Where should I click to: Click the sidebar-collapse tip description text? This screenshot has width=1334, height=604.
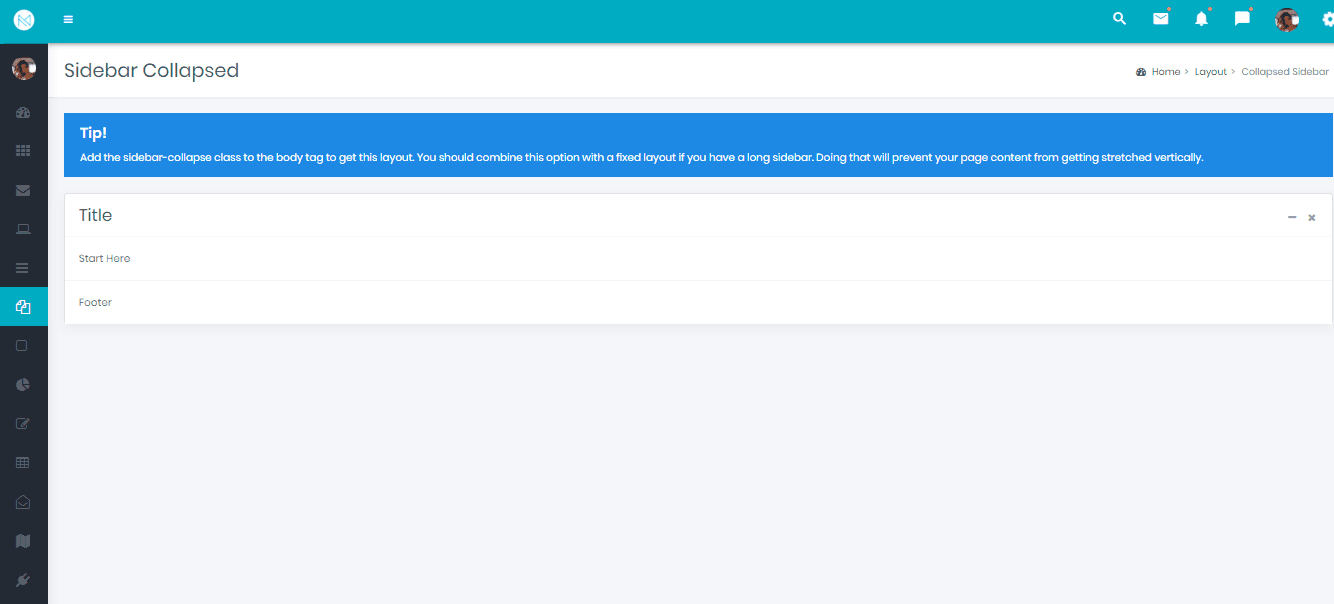click(641, 158)
